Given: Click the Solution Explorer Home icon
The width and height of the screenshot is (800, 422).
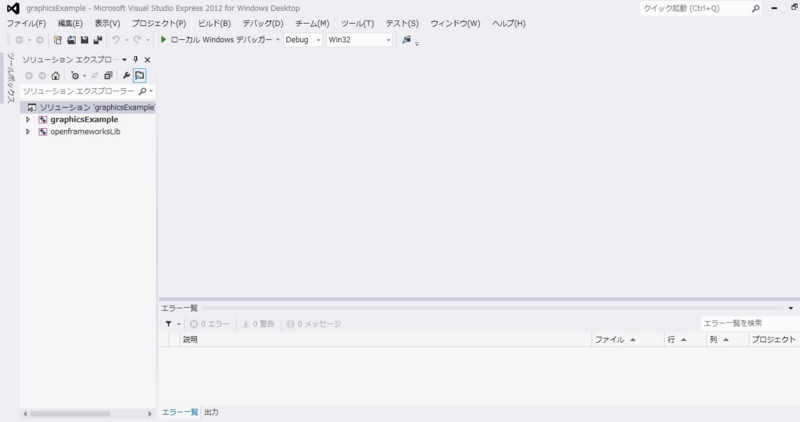Looking at the screenshot, I should 56,76.
